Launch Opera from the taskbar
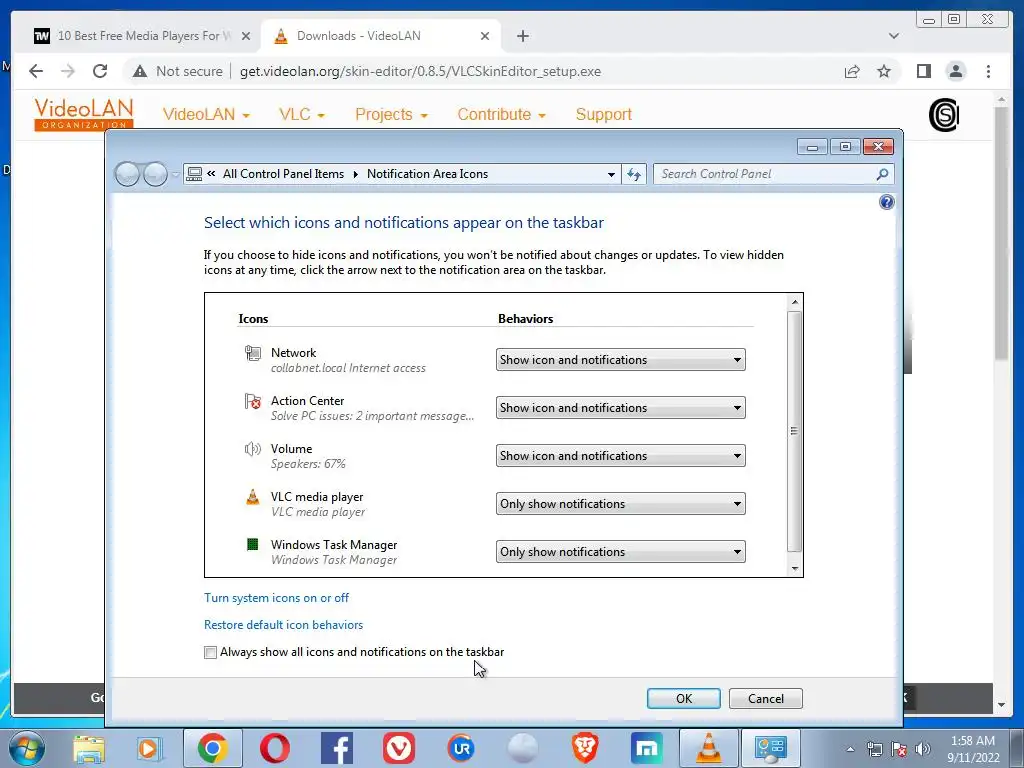Viewport: 1024px width, 768px height. pyautogui.click(x=275, y=748)
